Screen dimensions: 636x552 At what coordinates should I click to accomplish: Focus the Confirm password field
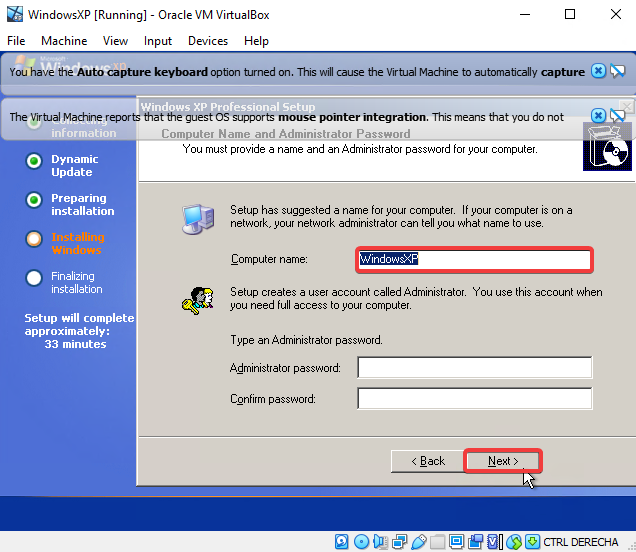[x=475, y=398]
